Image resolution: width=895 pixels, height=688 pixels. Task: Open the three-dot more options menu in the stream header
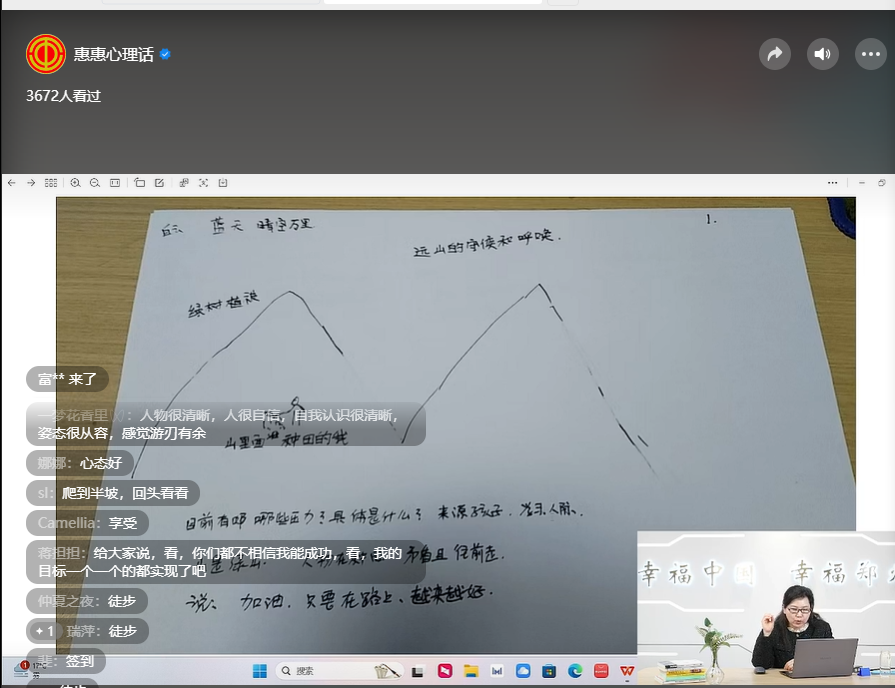870,54
